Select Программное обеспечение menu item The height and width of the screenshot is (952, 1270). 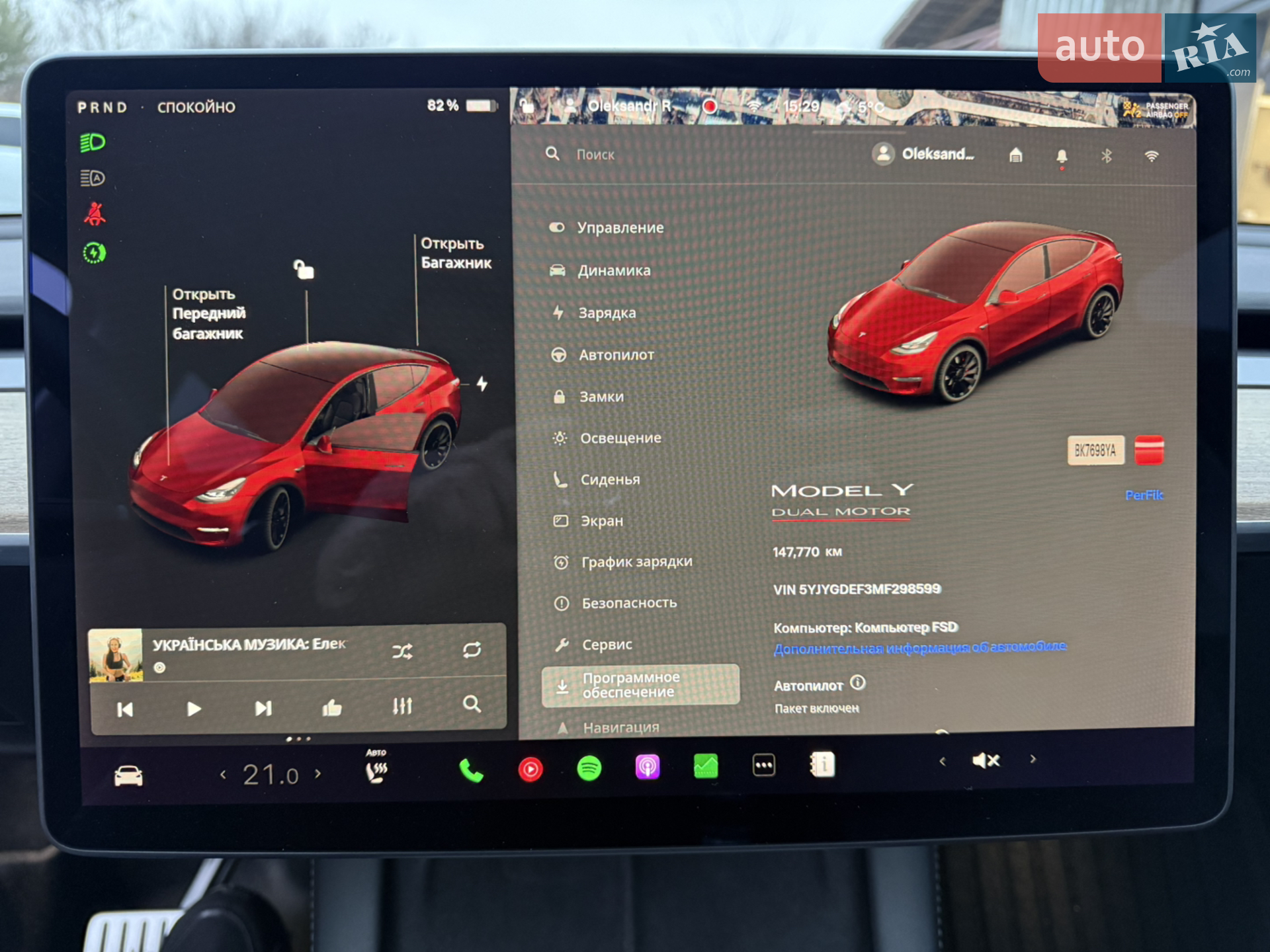tap(640, 686)
